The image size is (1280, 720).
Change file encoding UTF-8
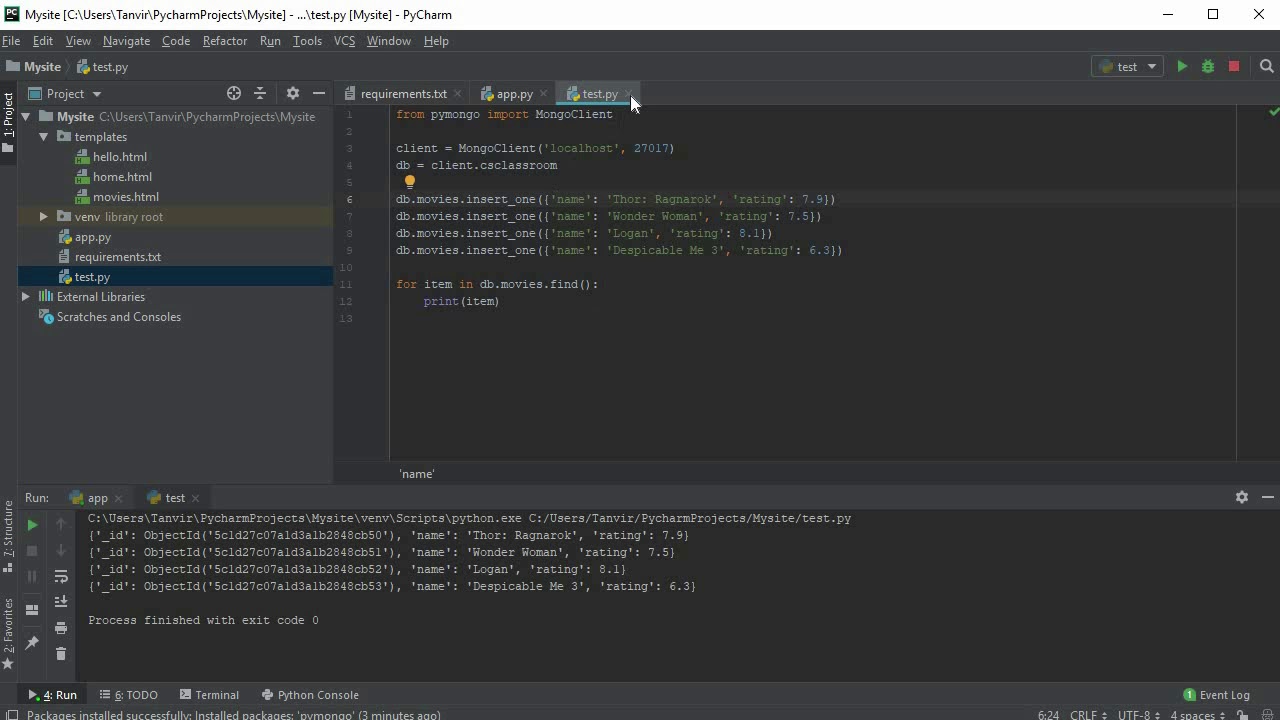[1139, 715]
